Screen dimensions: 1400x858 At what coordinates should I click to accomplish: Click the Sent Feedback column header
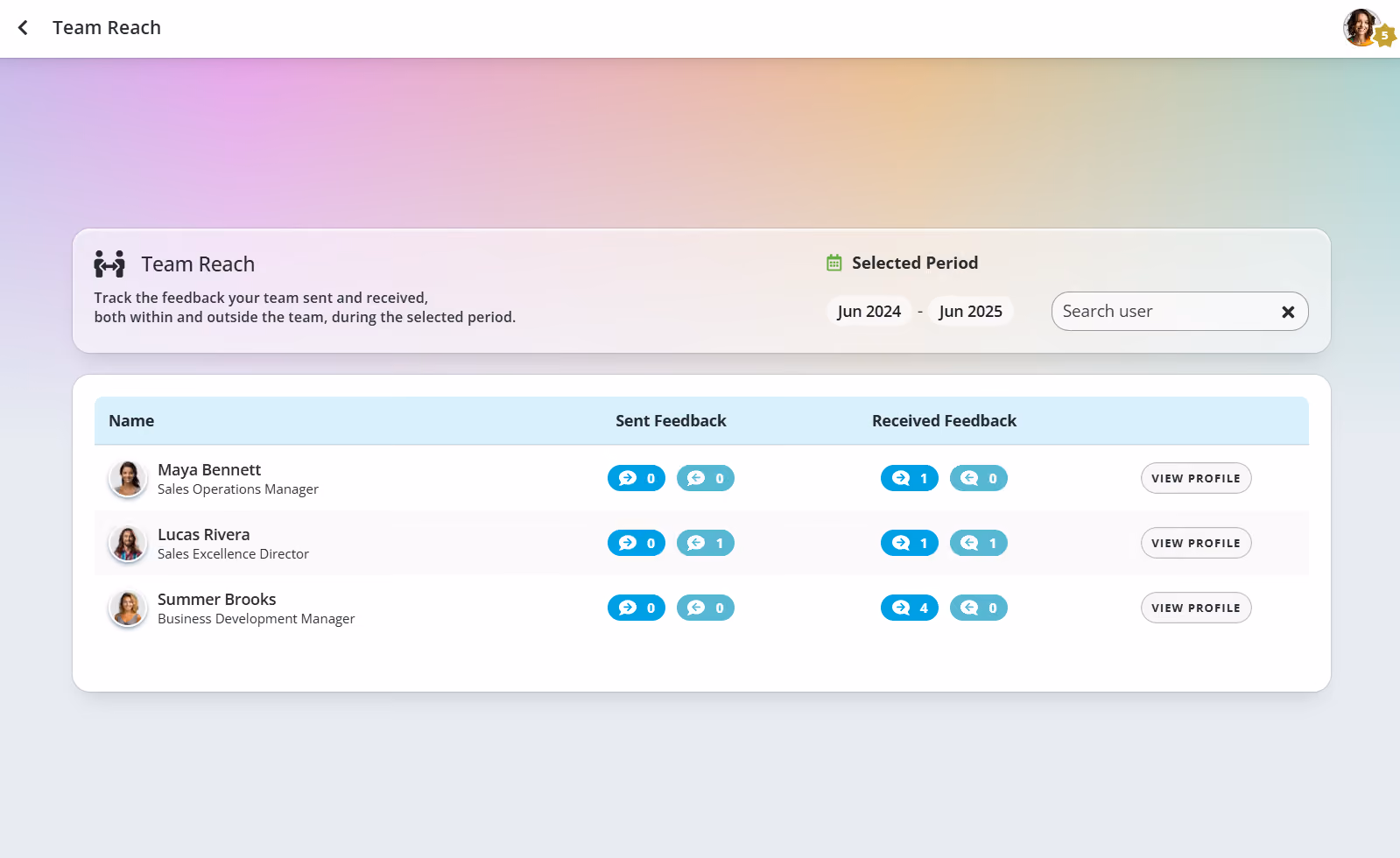671,420
